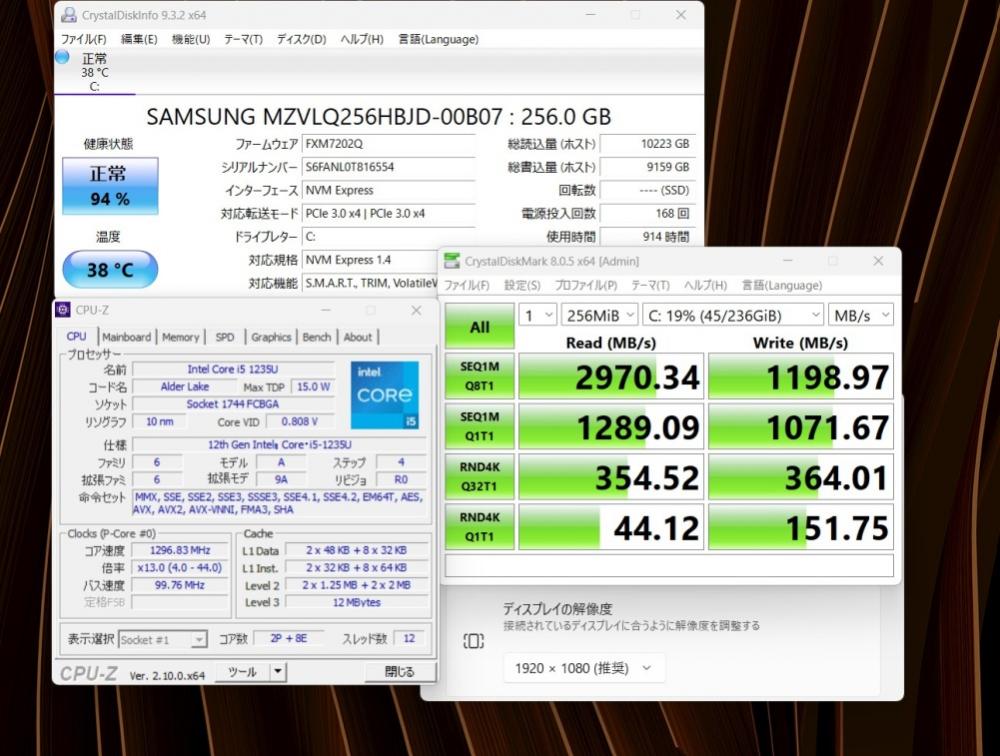Click the 1198.97 sequential write result
1000x756 pixels.
[801, 376]
